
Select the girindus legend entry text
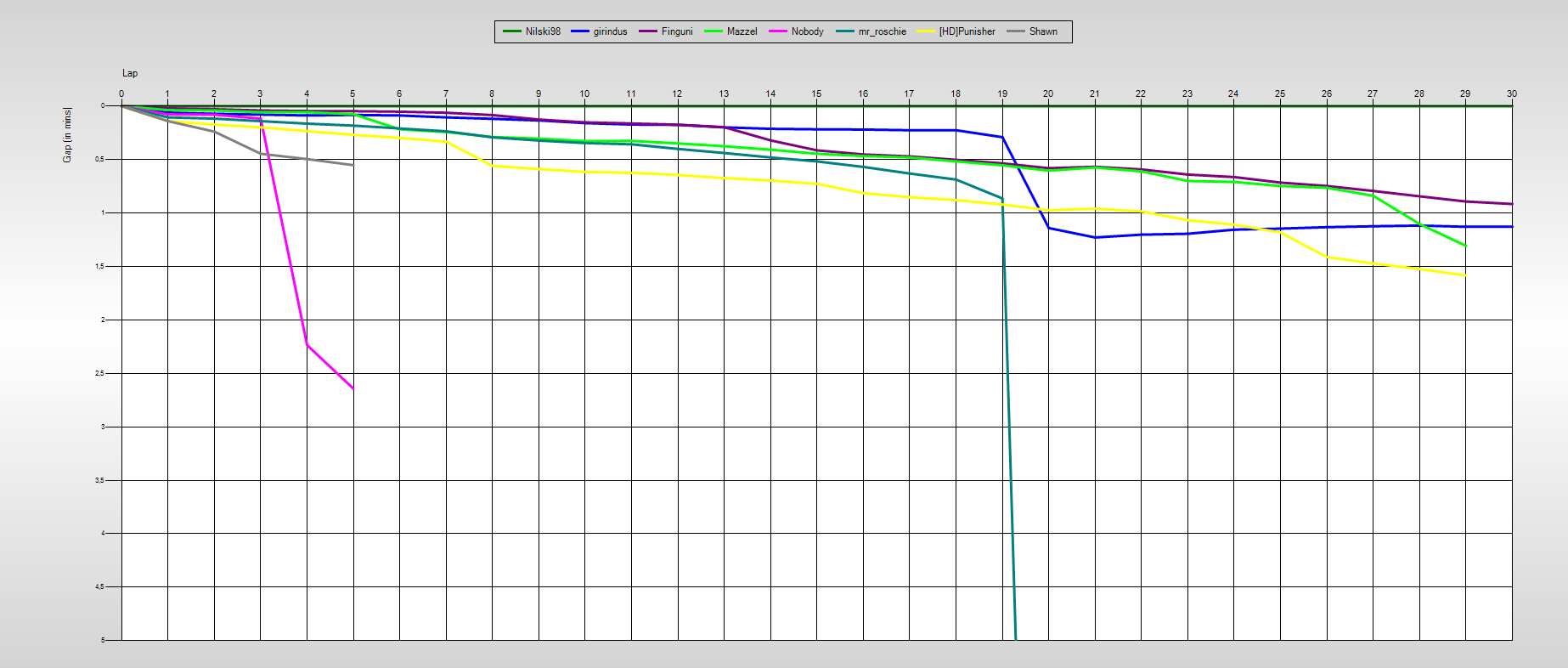[x=610, y=31]
